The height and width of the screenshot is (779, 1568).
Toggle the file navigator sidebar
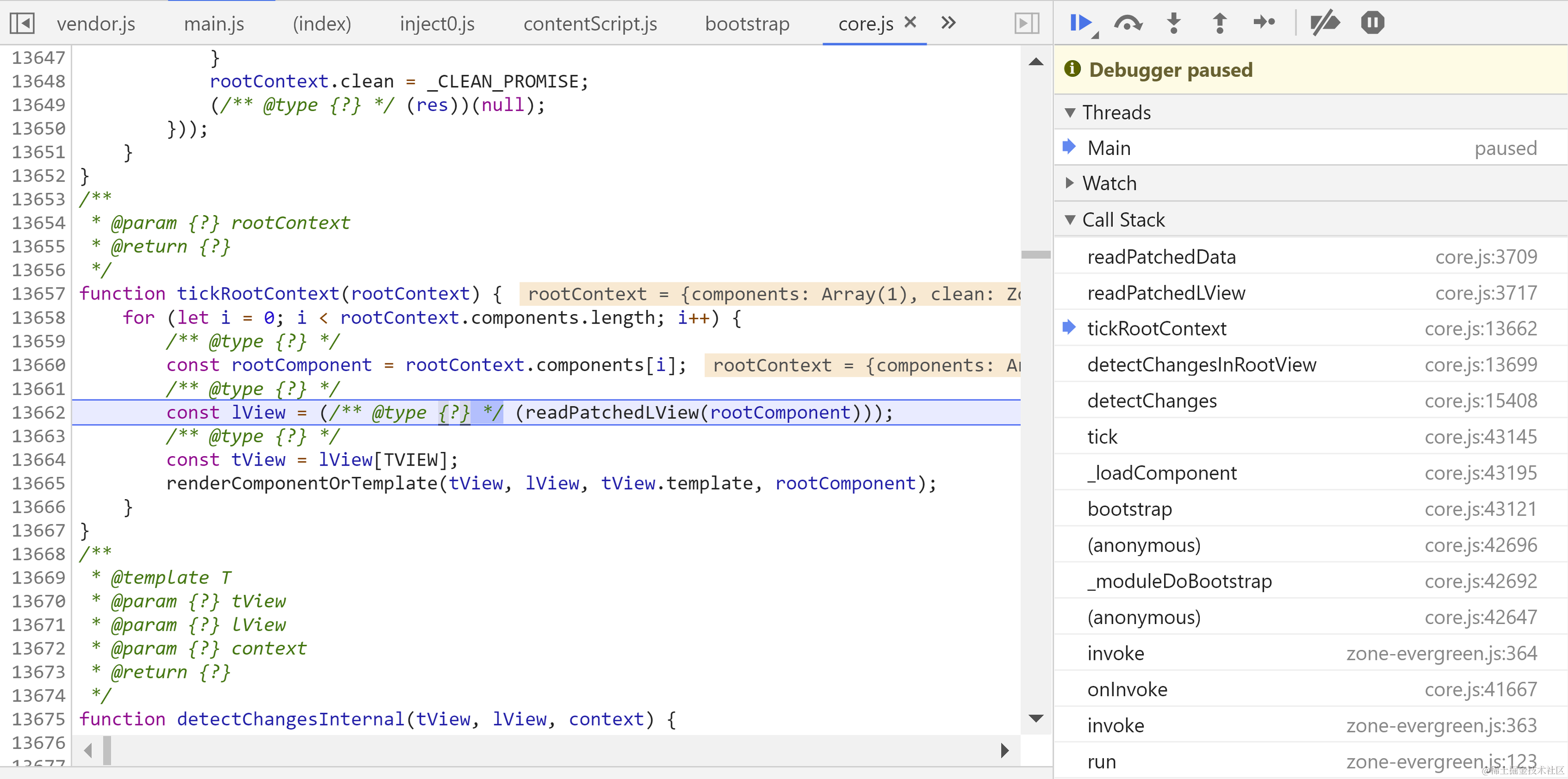pyautogui.click(x=22, y=23)
